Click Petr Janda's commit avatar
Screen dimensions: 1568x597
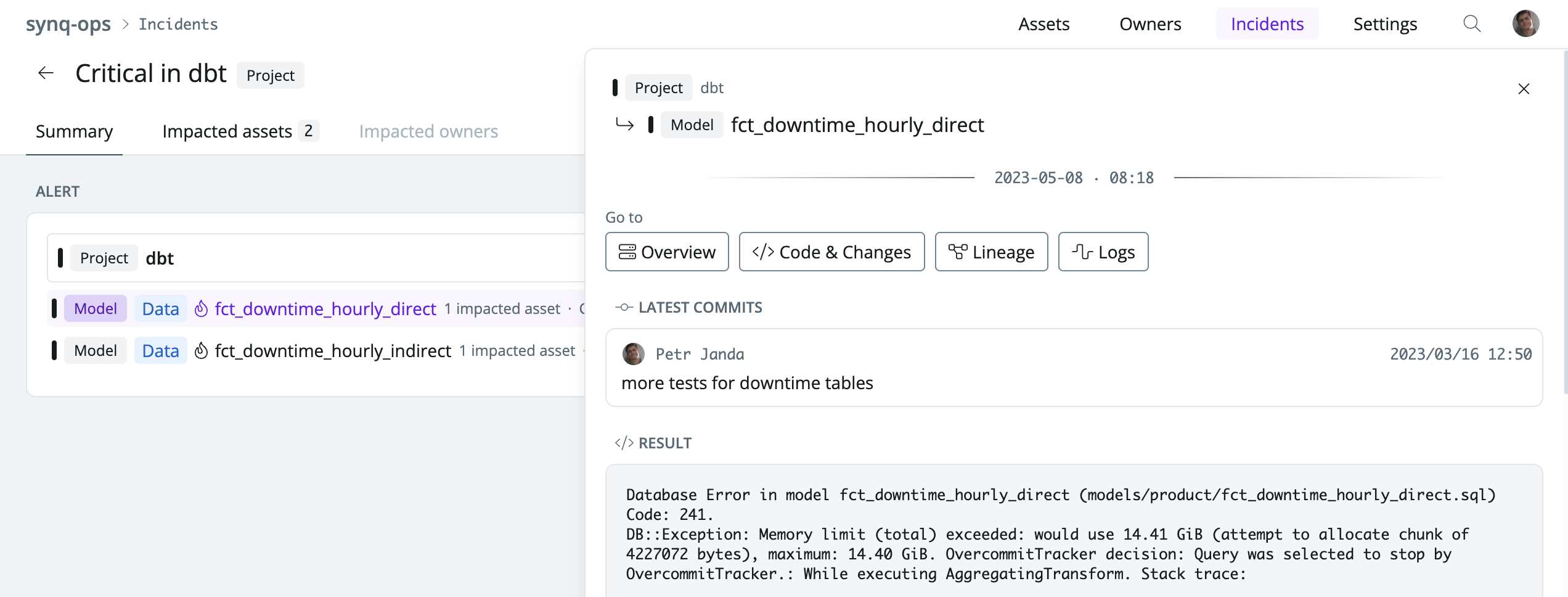[633, 354]
